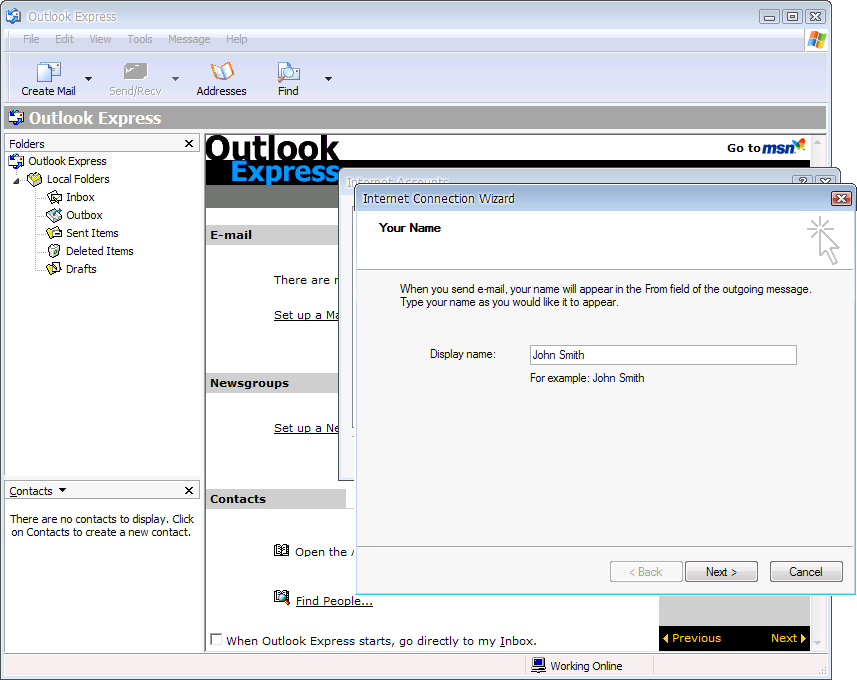Cancel the Internet Connection Wizard

click(806, 572)
